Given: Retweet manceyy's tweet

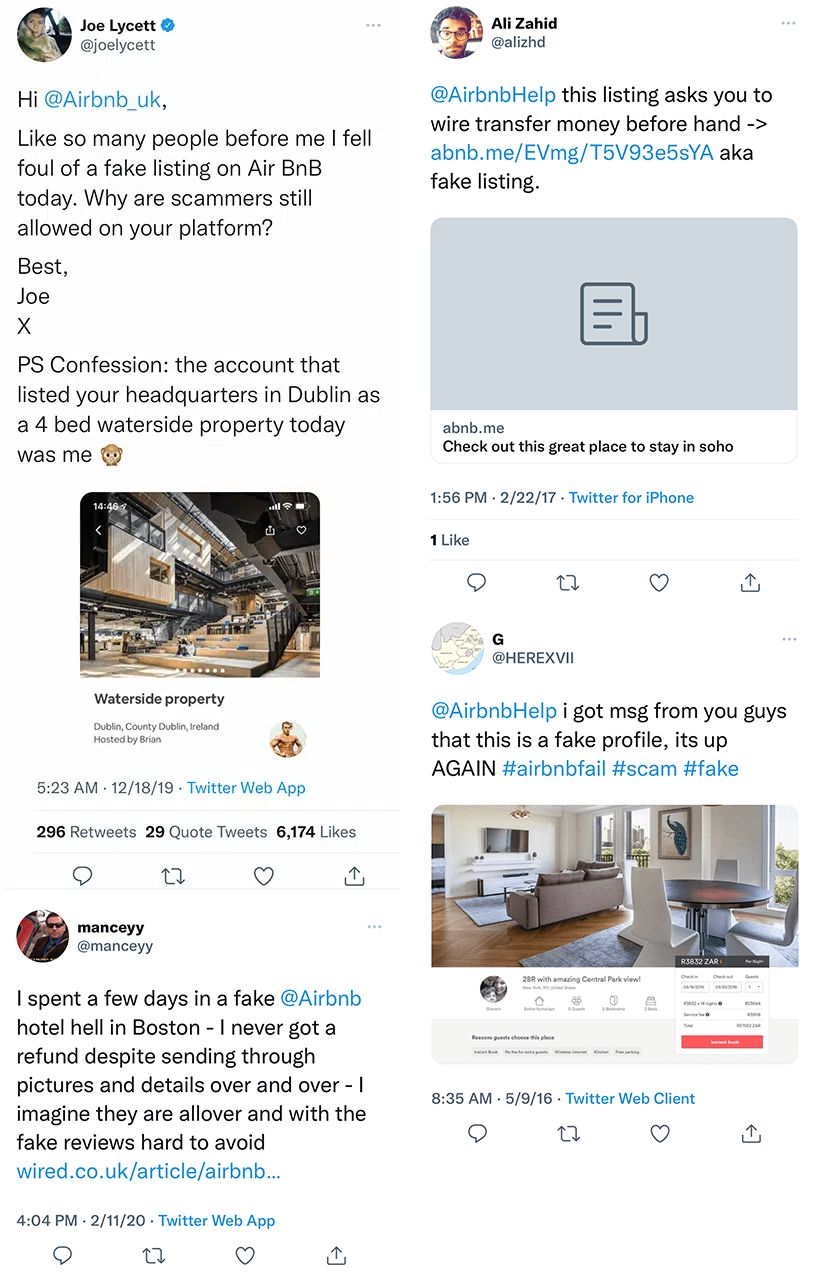Looking at the screenshot, I should [x=153, y=1254].
